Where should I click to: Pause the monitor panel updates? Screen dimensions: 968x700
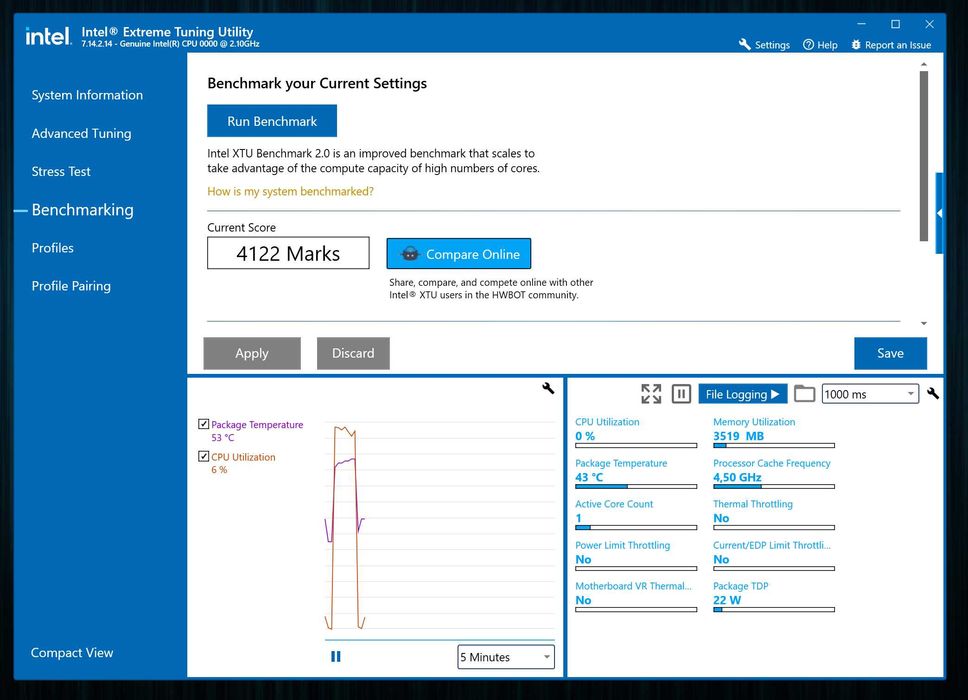click(681, 394)
